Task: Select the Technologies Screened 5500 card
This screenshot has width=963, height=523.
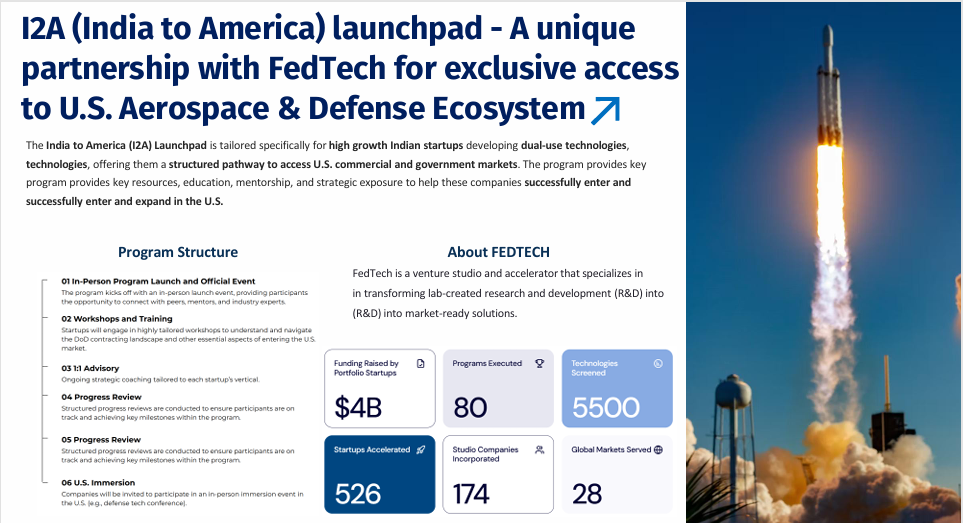Action: point(617,389)
